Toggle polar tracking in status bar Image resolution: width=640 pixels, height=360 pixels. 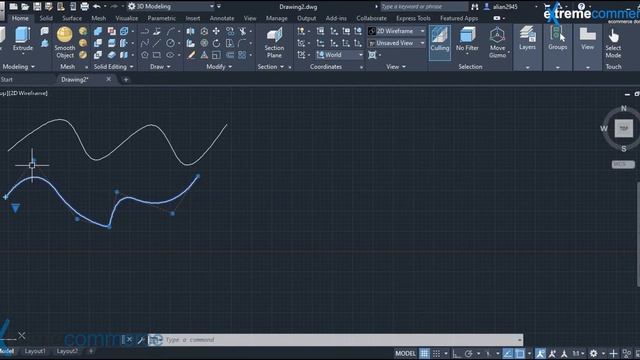tap(469, 353)
